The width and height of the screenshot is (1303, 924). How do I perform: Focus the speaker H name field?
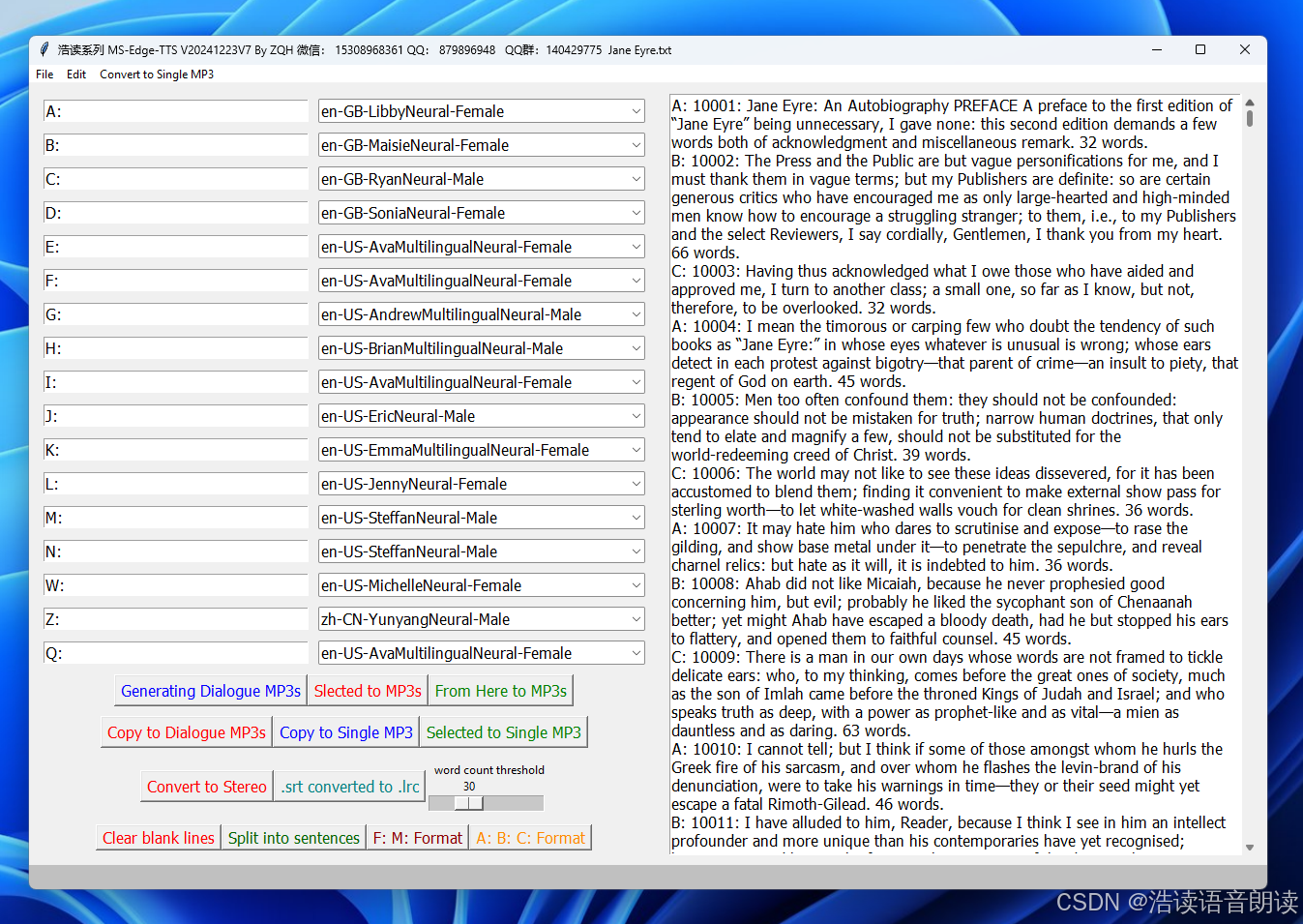(x=176, y=348)
